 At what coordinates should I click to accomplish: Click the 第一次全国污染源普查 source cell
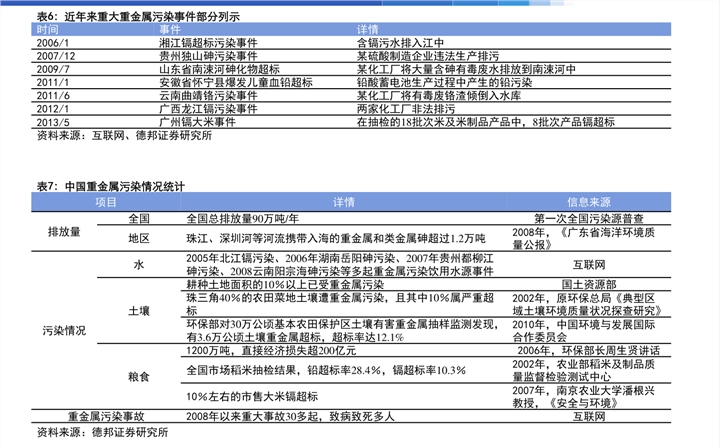tap(589, 218)
